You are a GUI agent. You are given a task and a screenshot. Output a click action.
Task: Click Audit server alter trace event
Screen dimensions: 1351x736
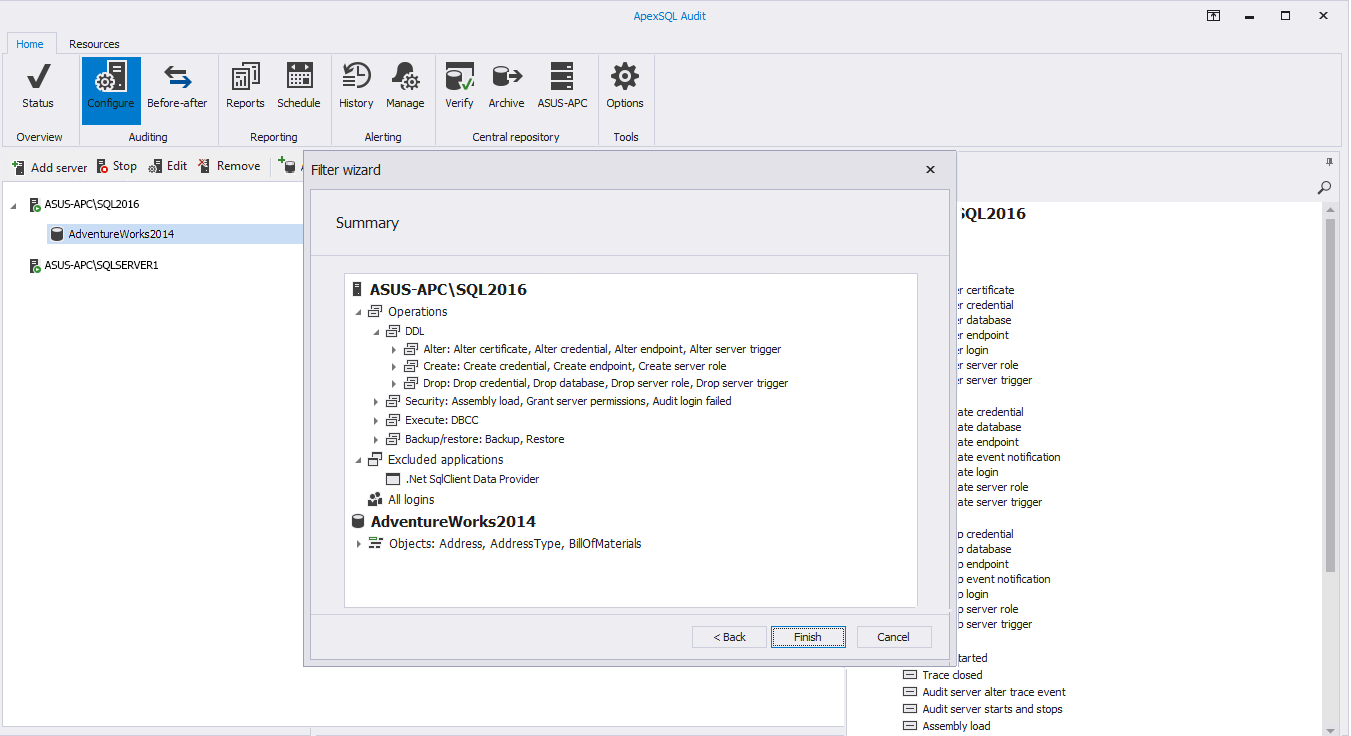[994, 692]
